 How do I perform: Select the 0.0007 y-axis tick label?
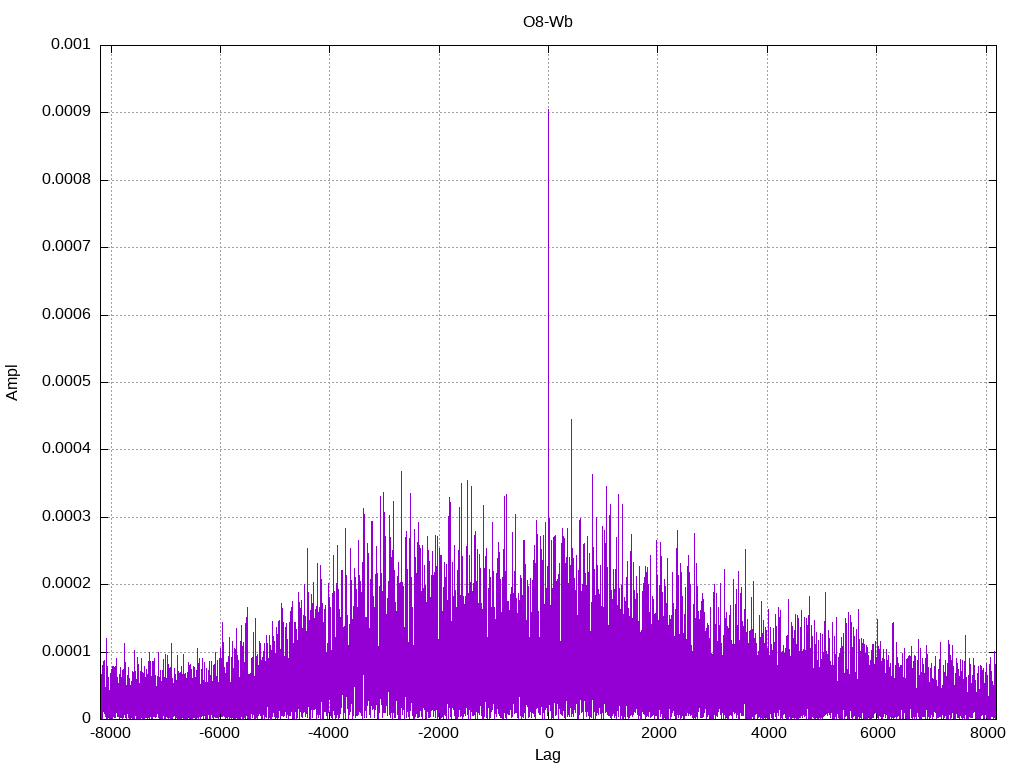(66, 247)
